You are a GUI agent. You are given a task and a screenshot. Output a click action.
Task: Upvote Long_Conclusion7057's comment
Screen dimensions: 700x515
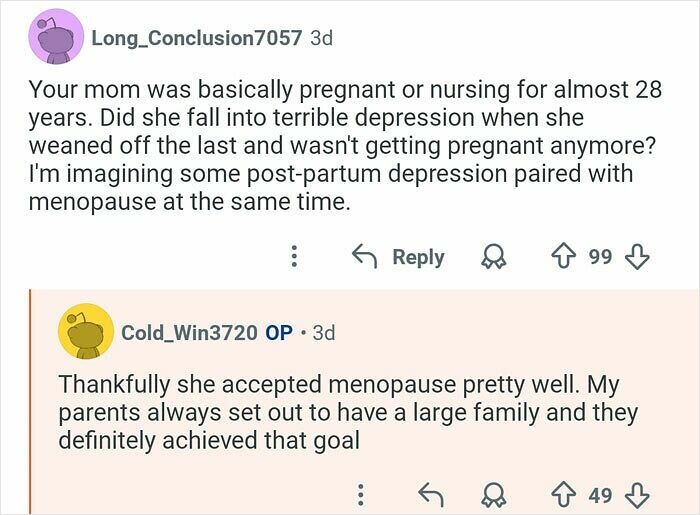tap(566, 257)
